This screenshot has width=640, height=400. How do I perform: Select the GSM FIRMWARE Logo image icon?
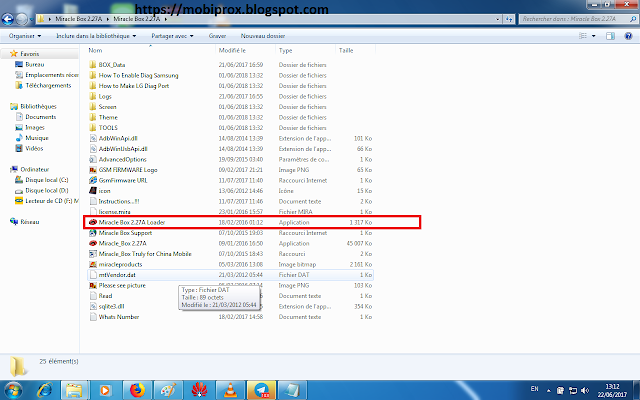[93, 170]
